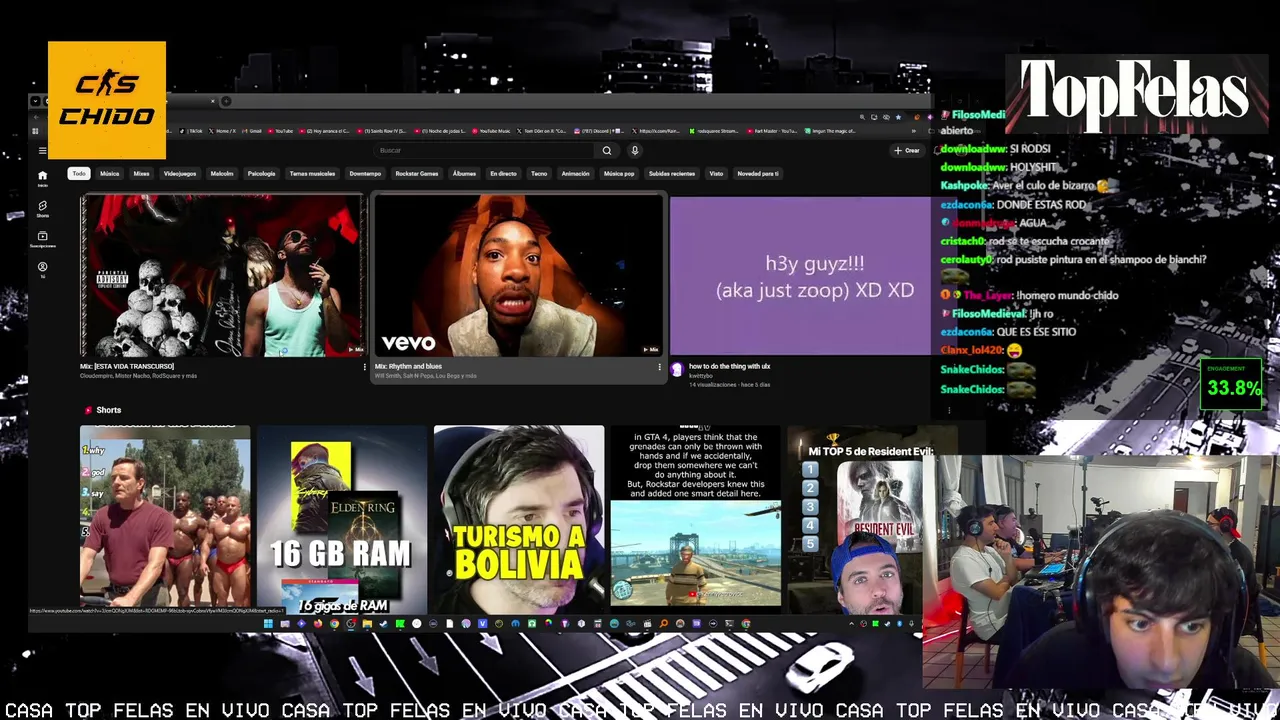
Task: Open the YouTube hamburger guide menu
Action: (42, 150)
